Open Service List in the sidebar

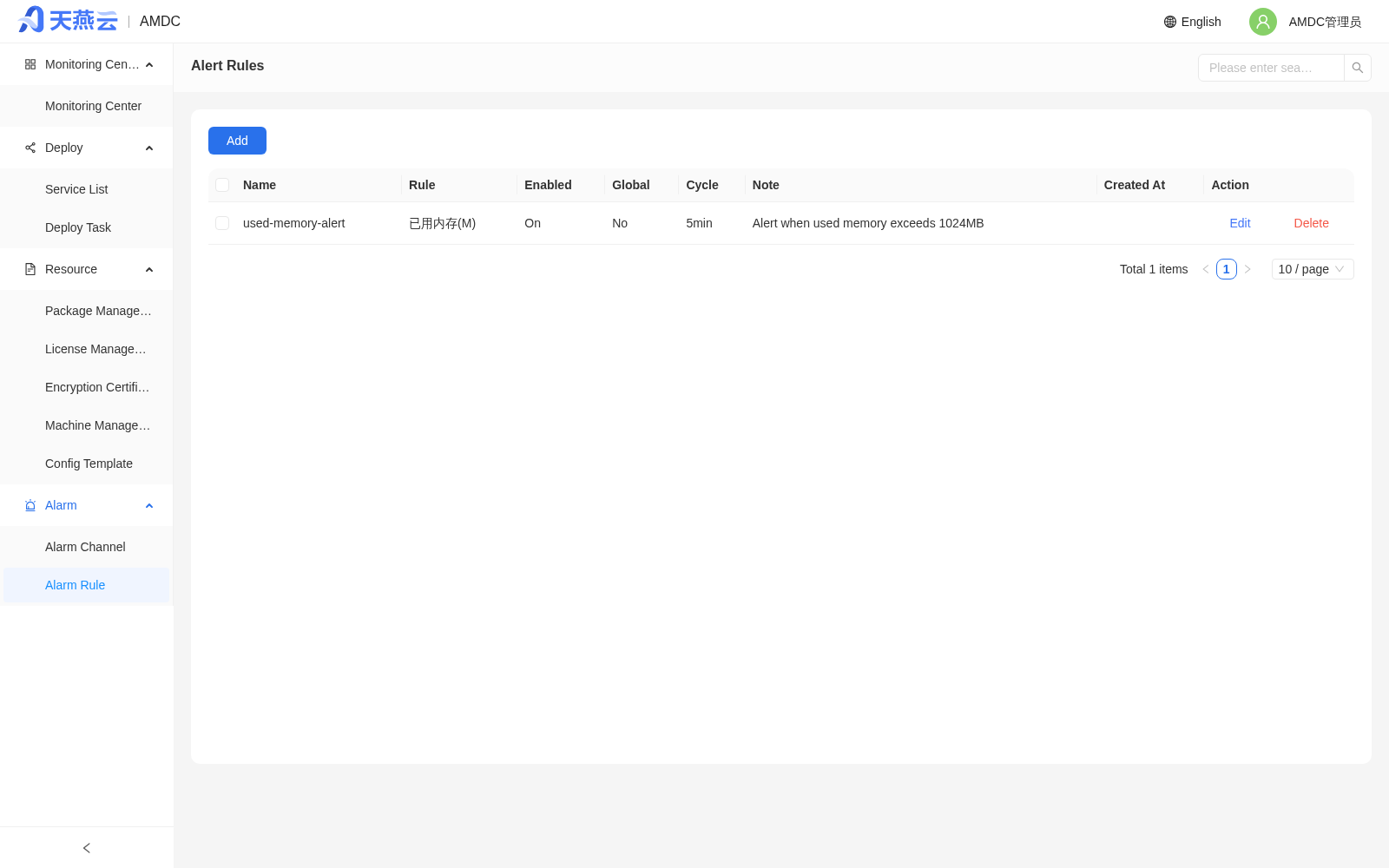tap(87, 189)
